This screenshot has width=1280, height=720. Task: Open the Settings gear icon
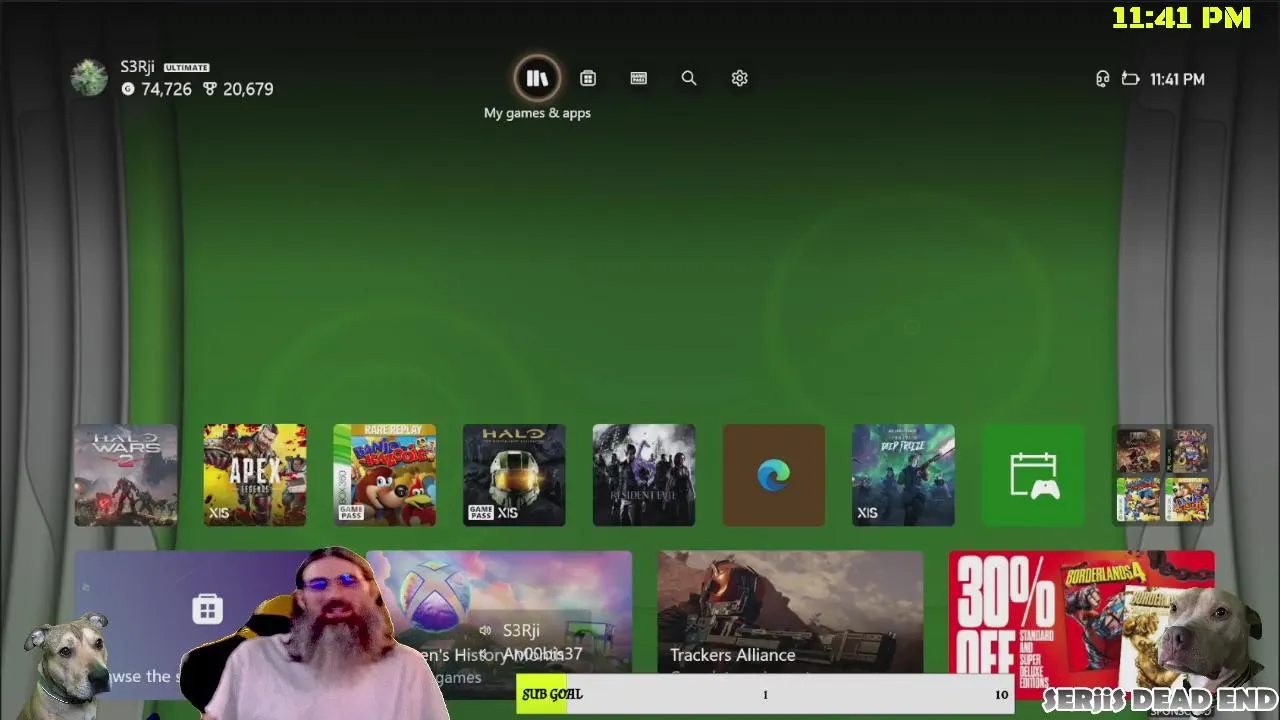point(739,78)
